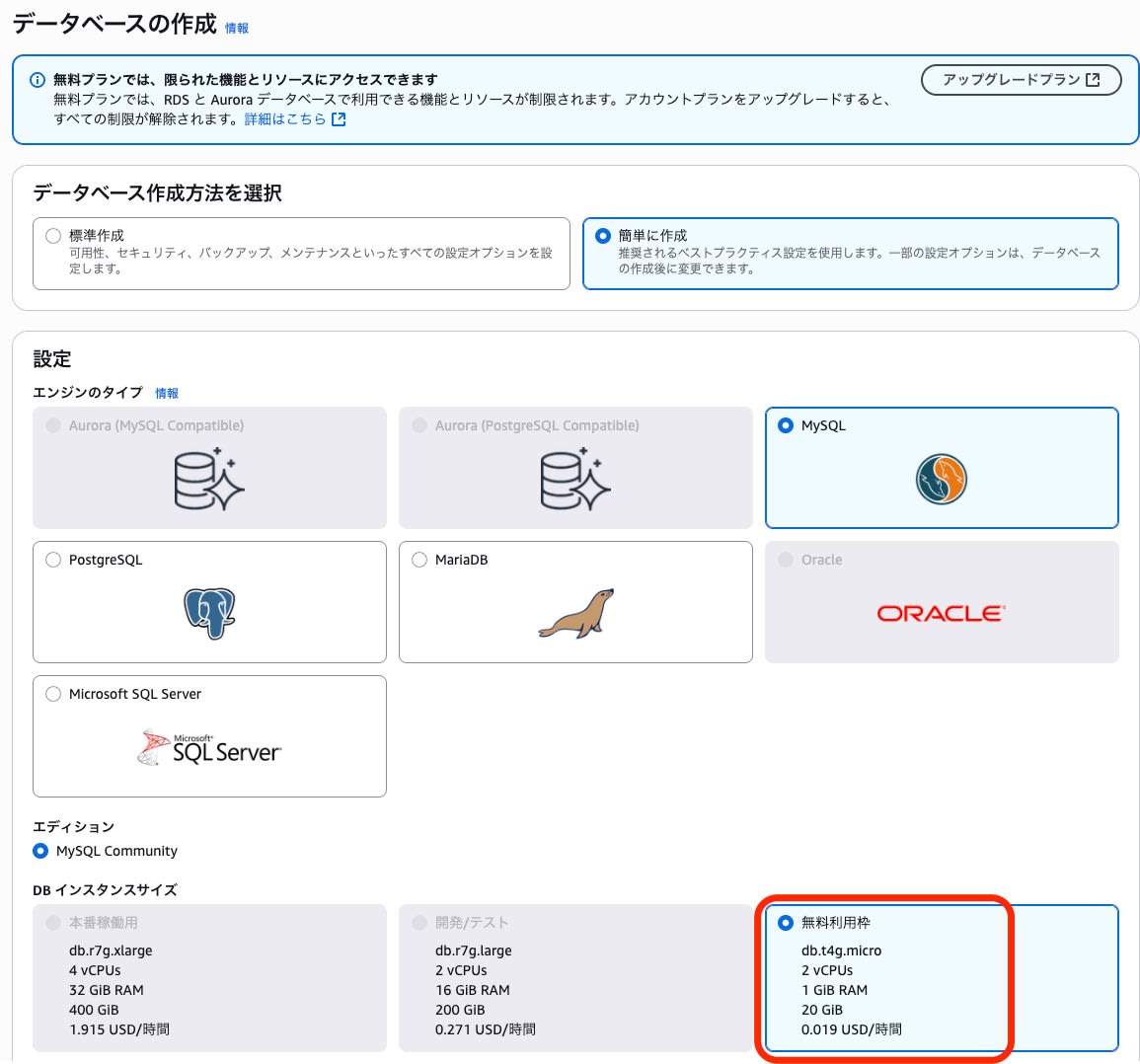Open the アップグレードプラン upgrade button
The height and width of the screenshot is (1064, 1140).
(x=1021, y=79)
